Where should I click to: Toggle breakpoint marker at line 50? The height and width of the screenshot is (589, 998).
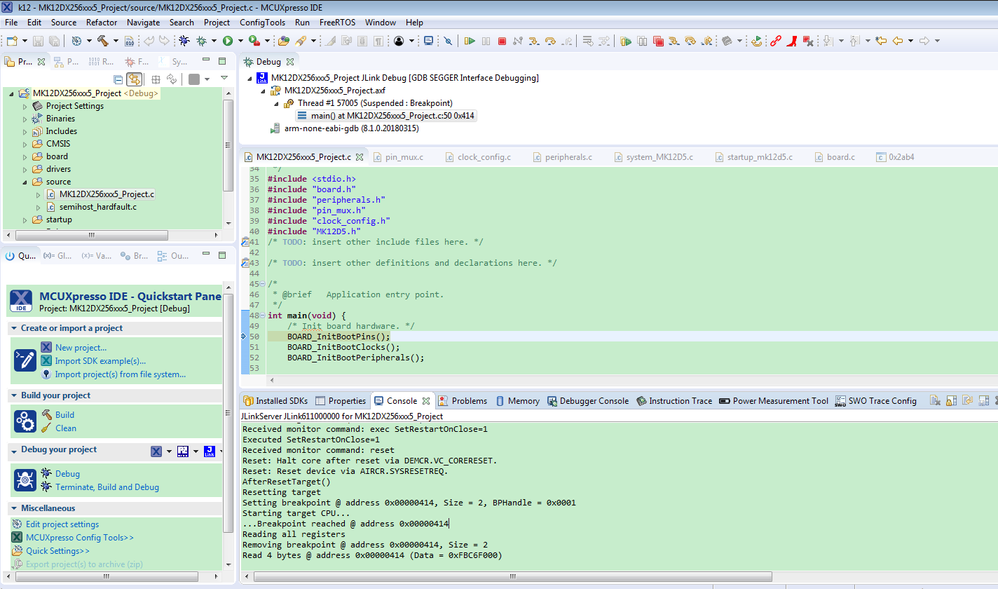click(x=244, y=336)
